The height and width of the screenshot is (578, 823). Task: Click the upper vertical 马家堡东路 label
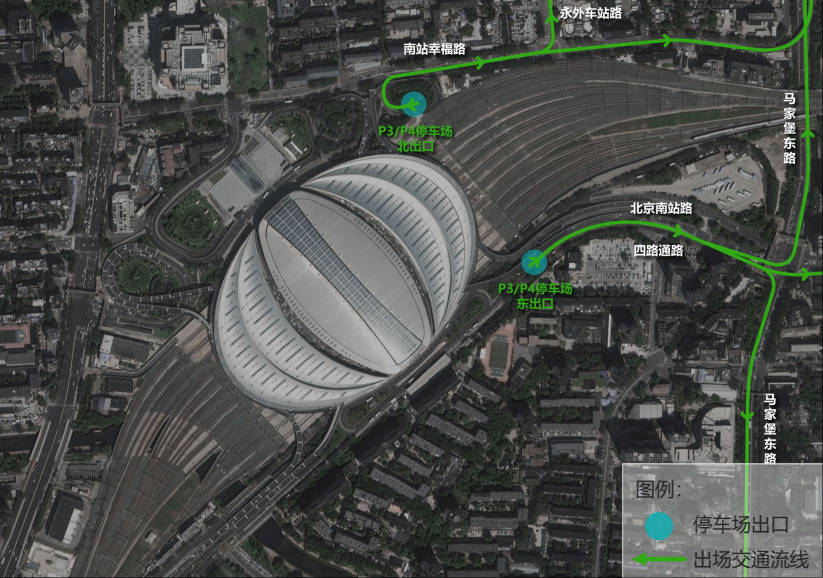(x=789, y=128)
